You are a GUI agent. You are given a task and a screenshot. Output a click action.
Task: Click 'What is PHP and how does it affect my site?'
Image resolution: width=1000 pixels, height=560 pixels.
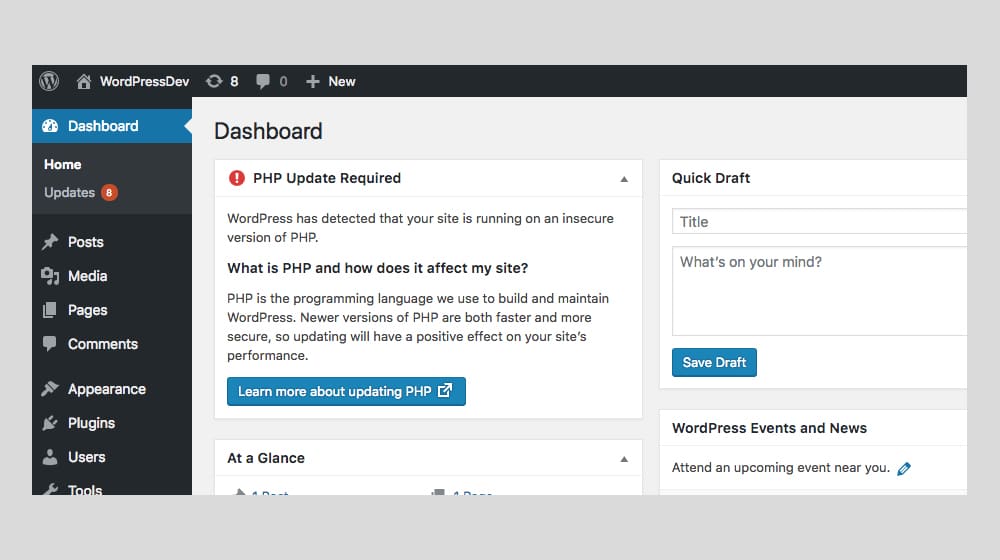(378, 268)
